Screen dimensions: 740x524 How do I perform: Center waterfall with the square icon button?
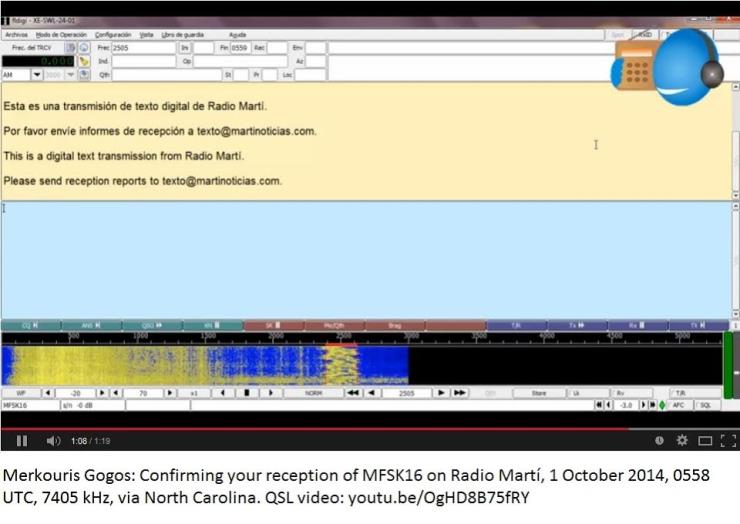247,393
